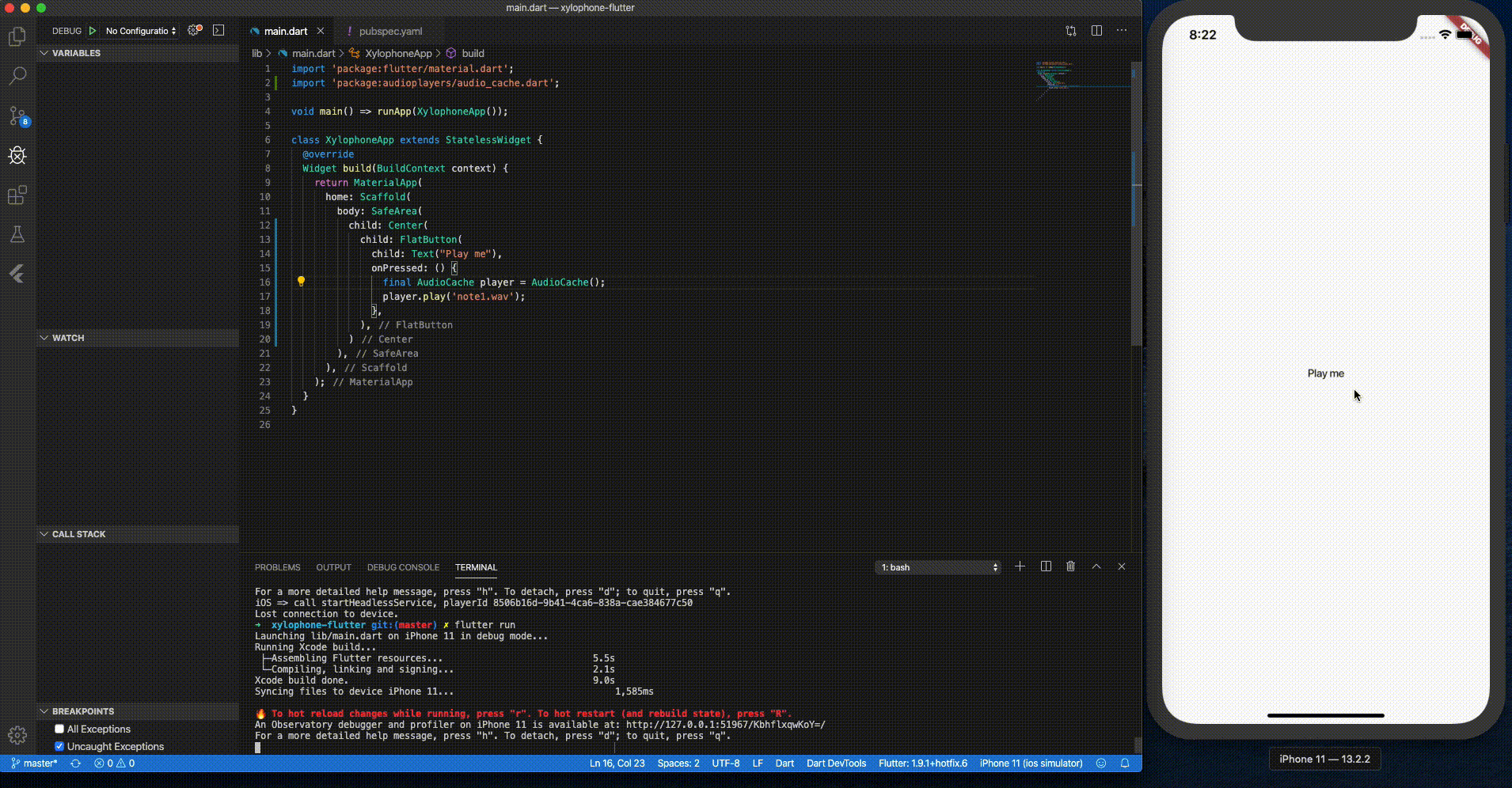Image resolution: width=1512 pixels, height=788 pixels.
Task: Tap the Play me button in the simulator
Action: [x=1326, y=373]
